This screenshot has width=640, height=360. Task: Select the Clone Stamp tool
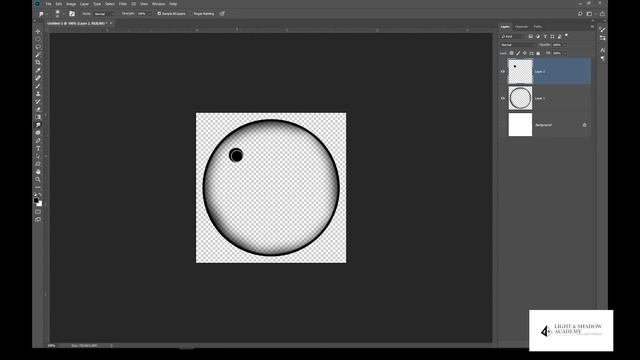[38, 94]
